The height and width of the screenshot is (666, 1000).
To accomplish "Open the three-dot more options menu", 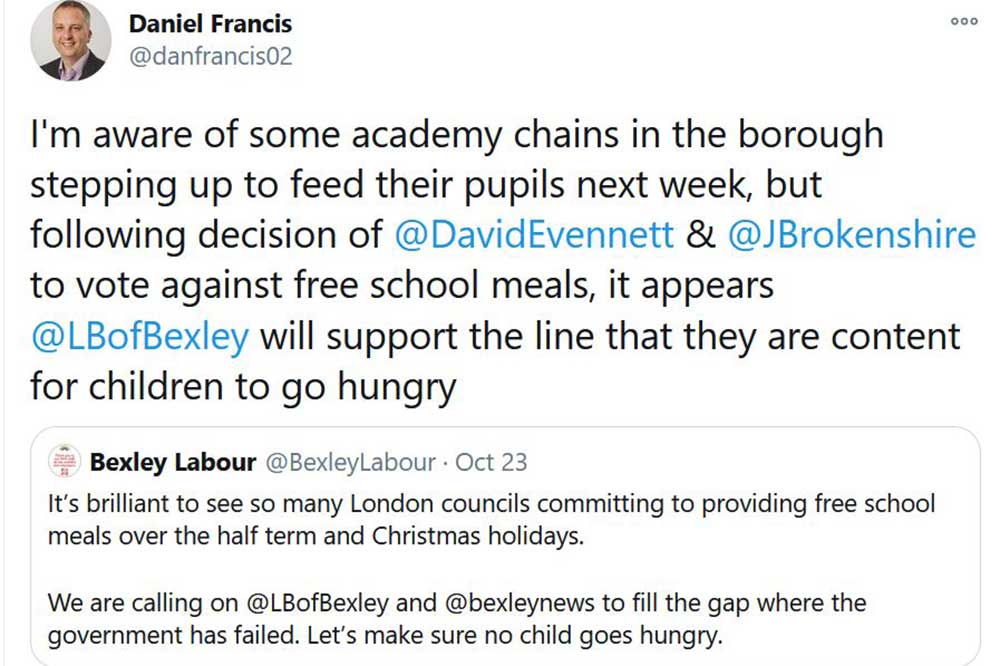I will pyautogui.click(x=964, y=21).
